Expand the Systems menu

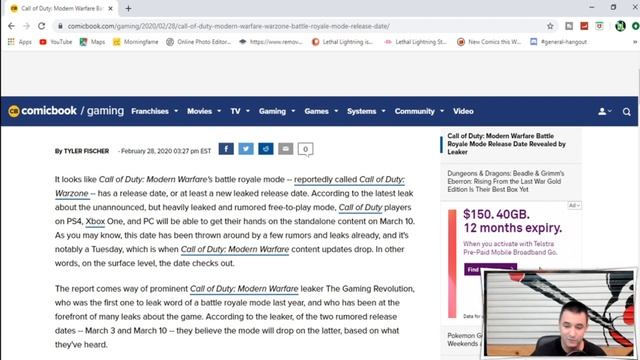click(x=366, y=111)
